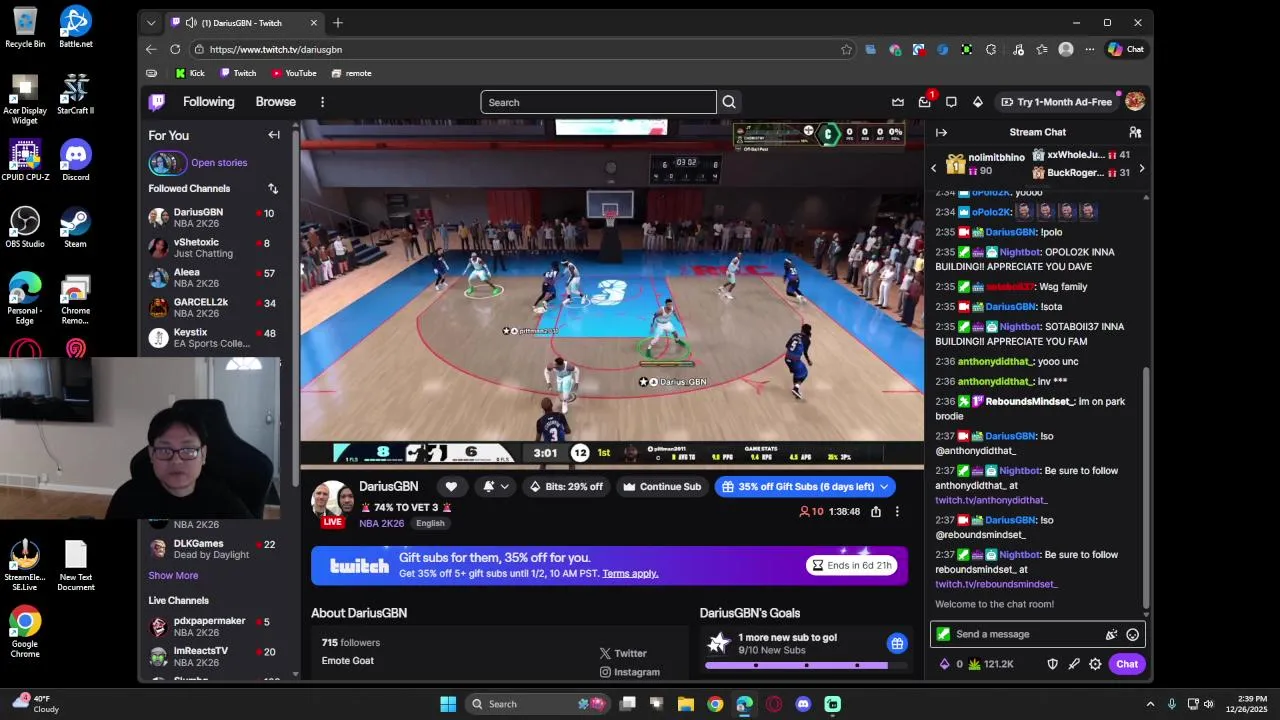1280x720 pixels.
Task: Expand system tray hidden icons
Action: (x=1150, y=704)
